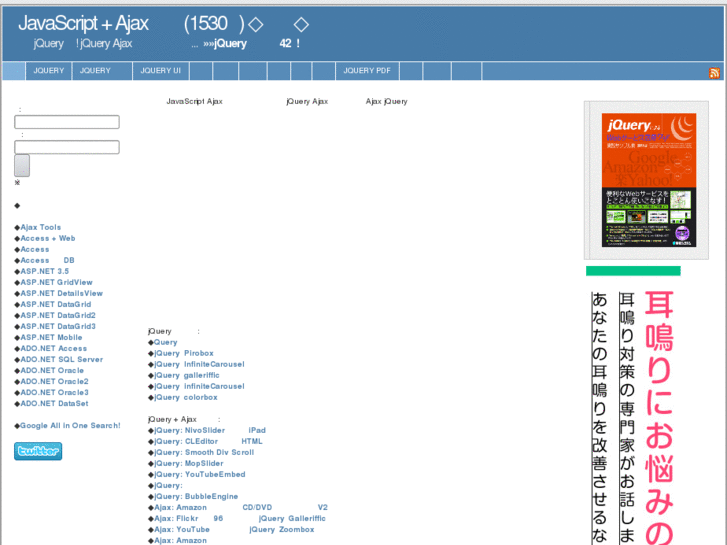
Task: Open jQuery: YouTubeEmbed link
Action: point(199,474)
